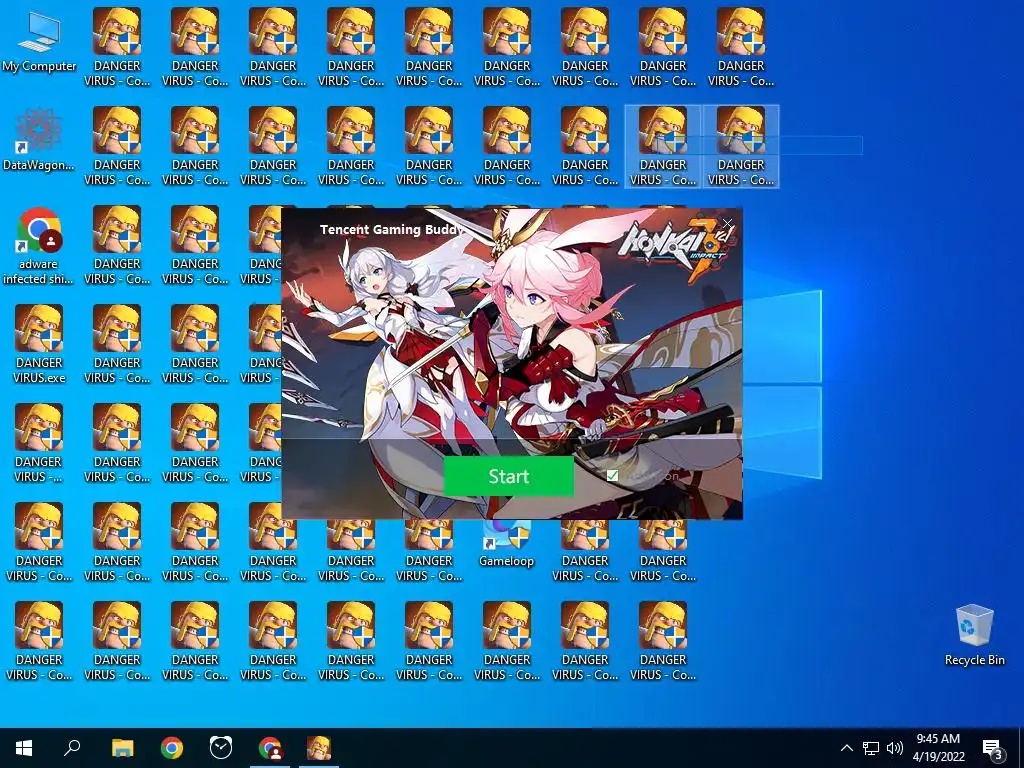The width and height of the screenshot is (1024, 768).
Task: Open taskbar search magnifier
Action: [x=72, y=747]
